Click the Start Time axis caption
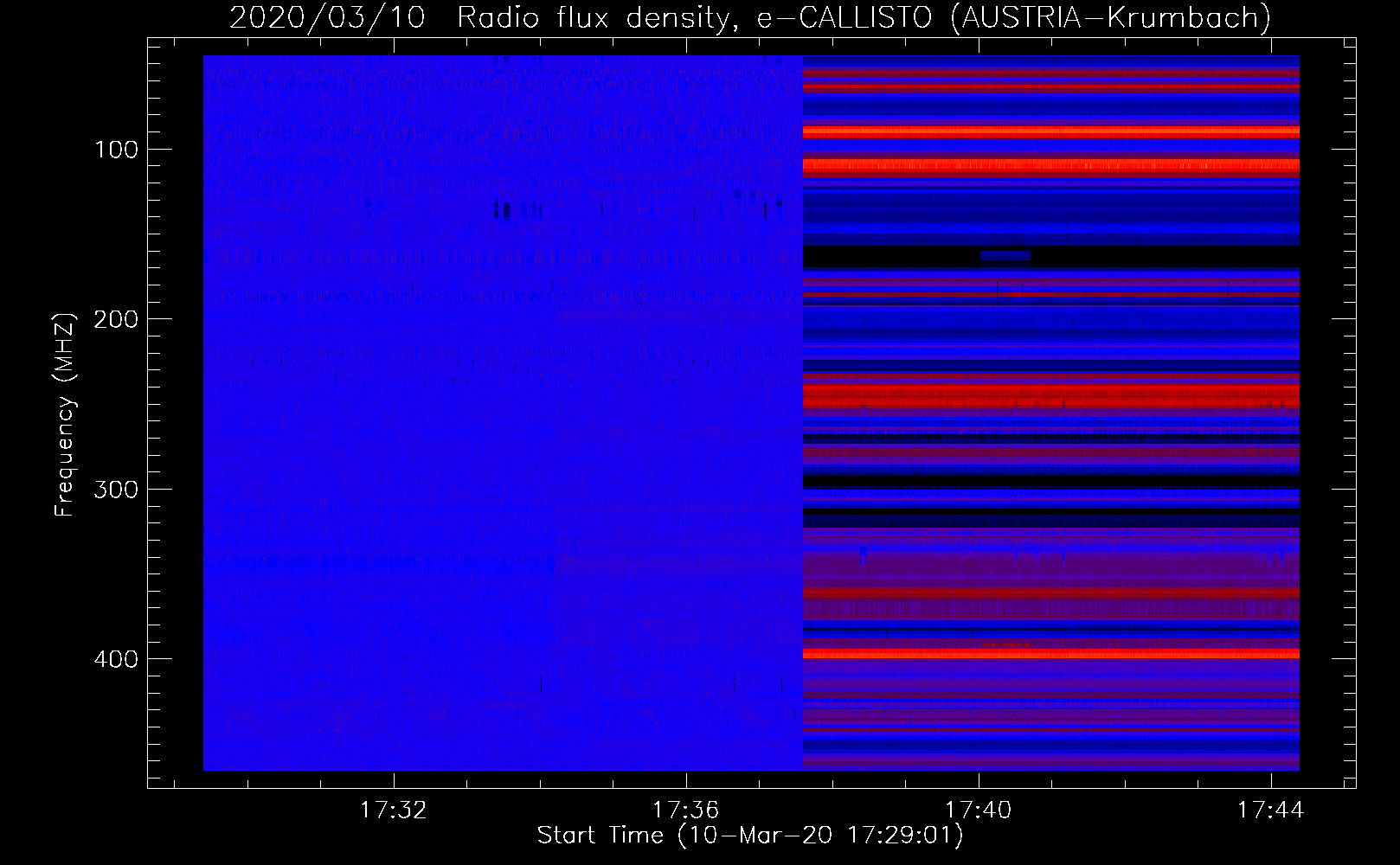This screenshot has width=1400, height=865. pyautogui.click(x=750, y=836)
